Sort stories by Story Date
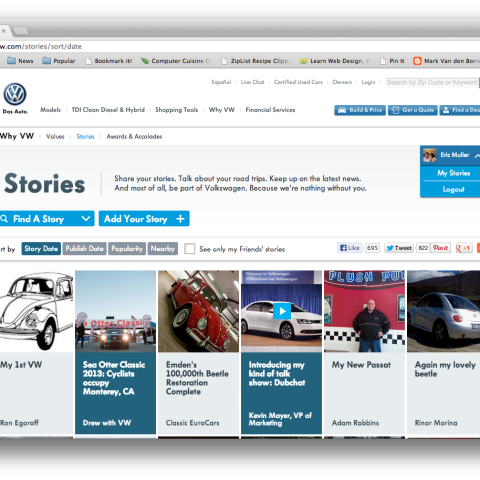480x480 pixels. pyautogui.click(x=41, y=249)
